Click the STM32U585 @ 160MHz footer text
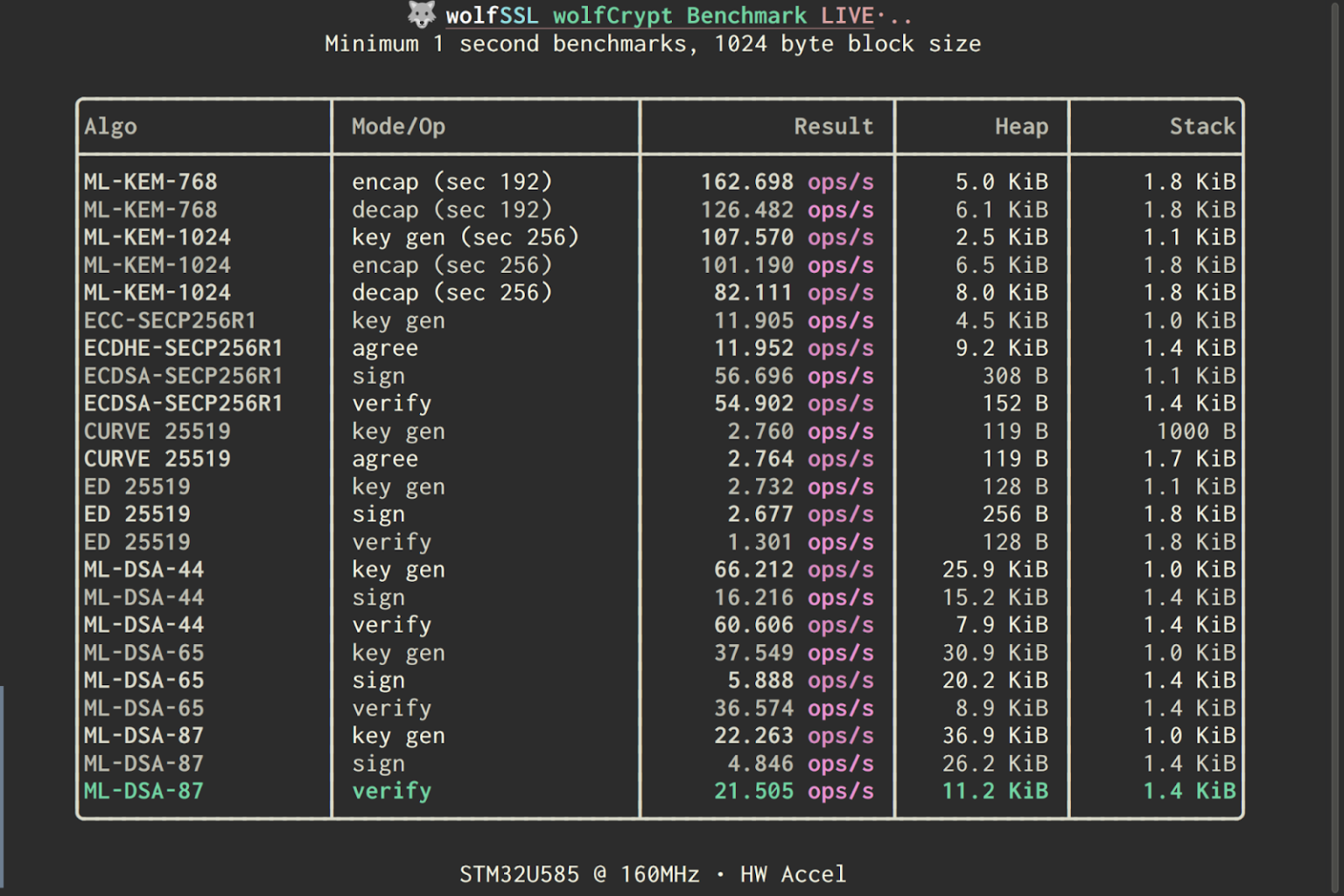 point(580,872)
